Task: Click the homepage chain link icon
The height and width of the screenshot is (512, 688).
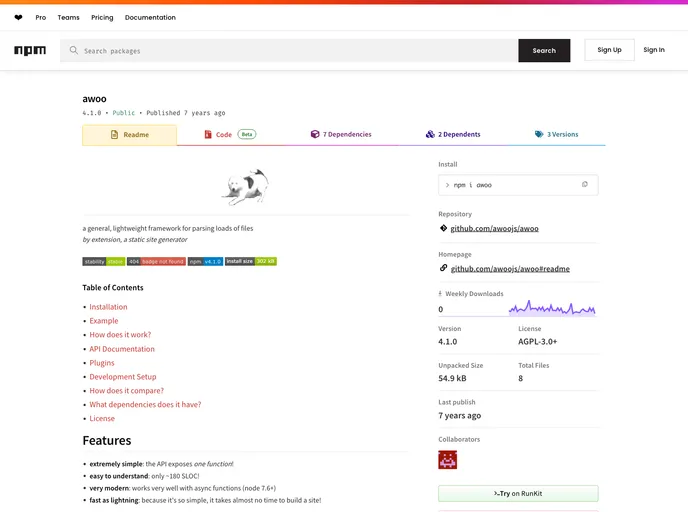Action: [x=443, y=268]
